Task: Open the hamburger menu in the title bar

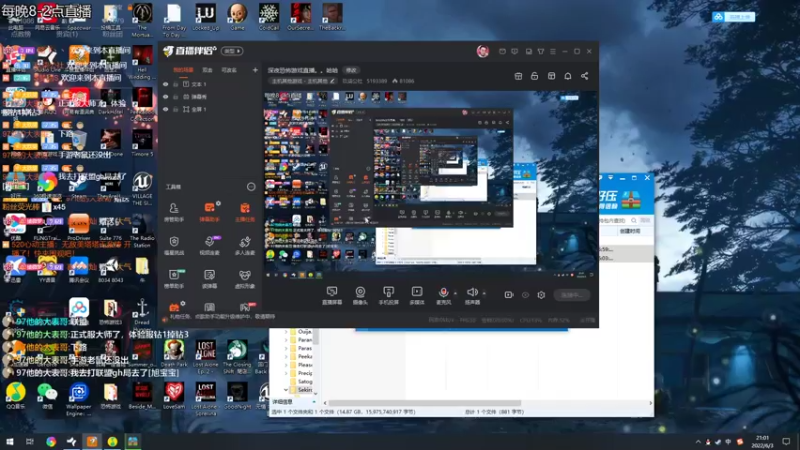Action: tap(553, 52)
